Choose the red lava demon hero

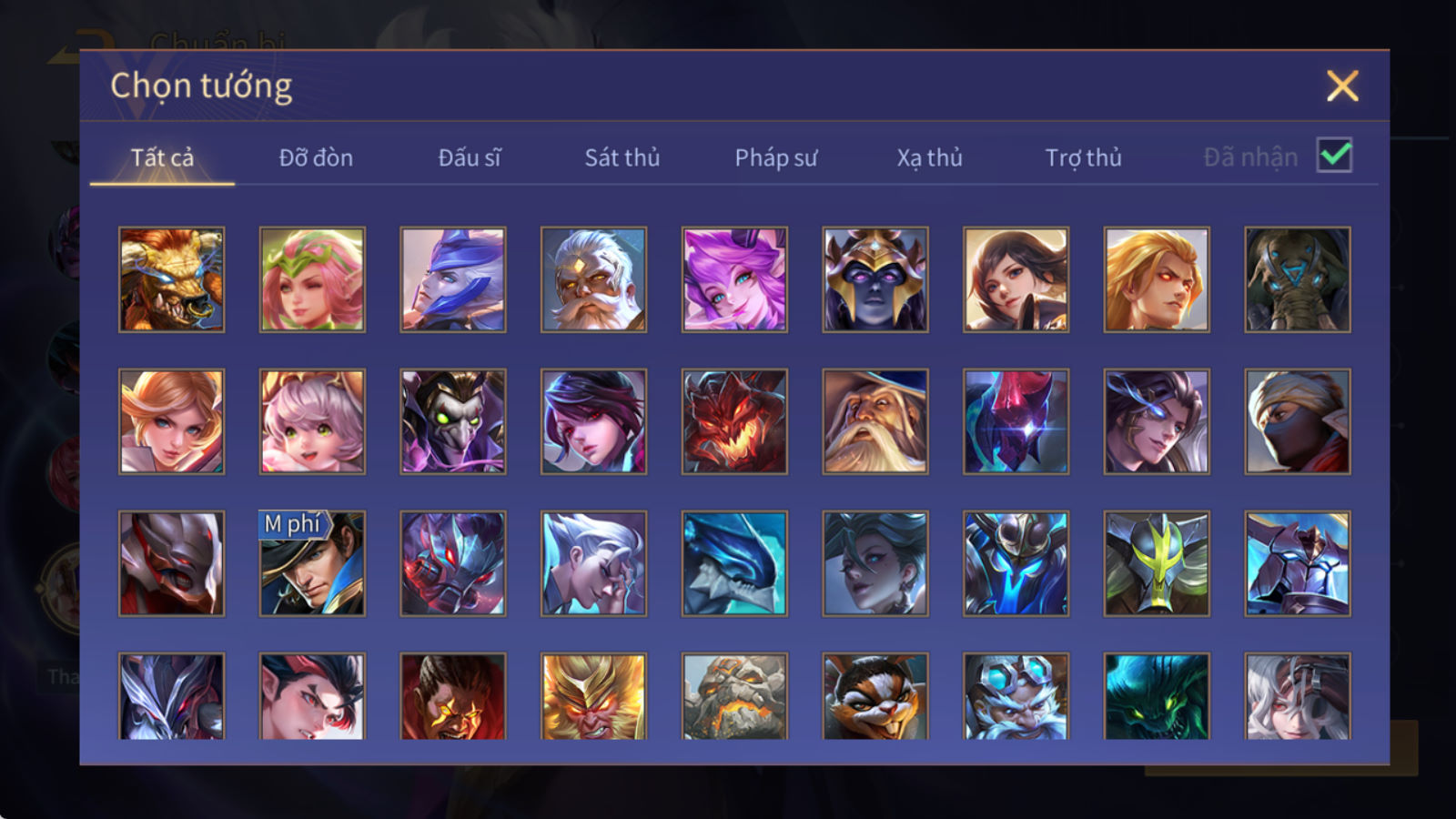click(734, 421)
